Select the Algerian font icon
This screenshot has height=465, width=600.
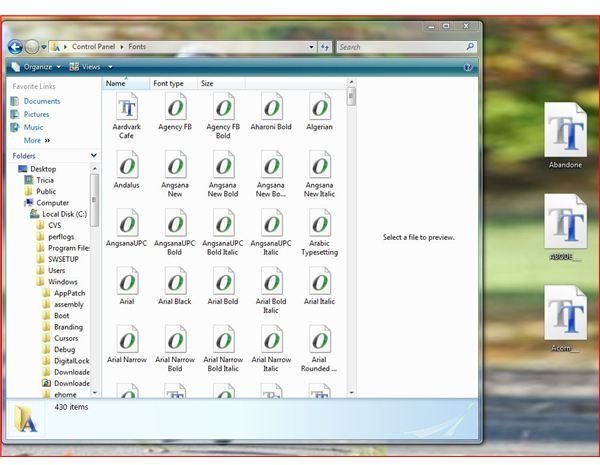click(x=320, y=108)
